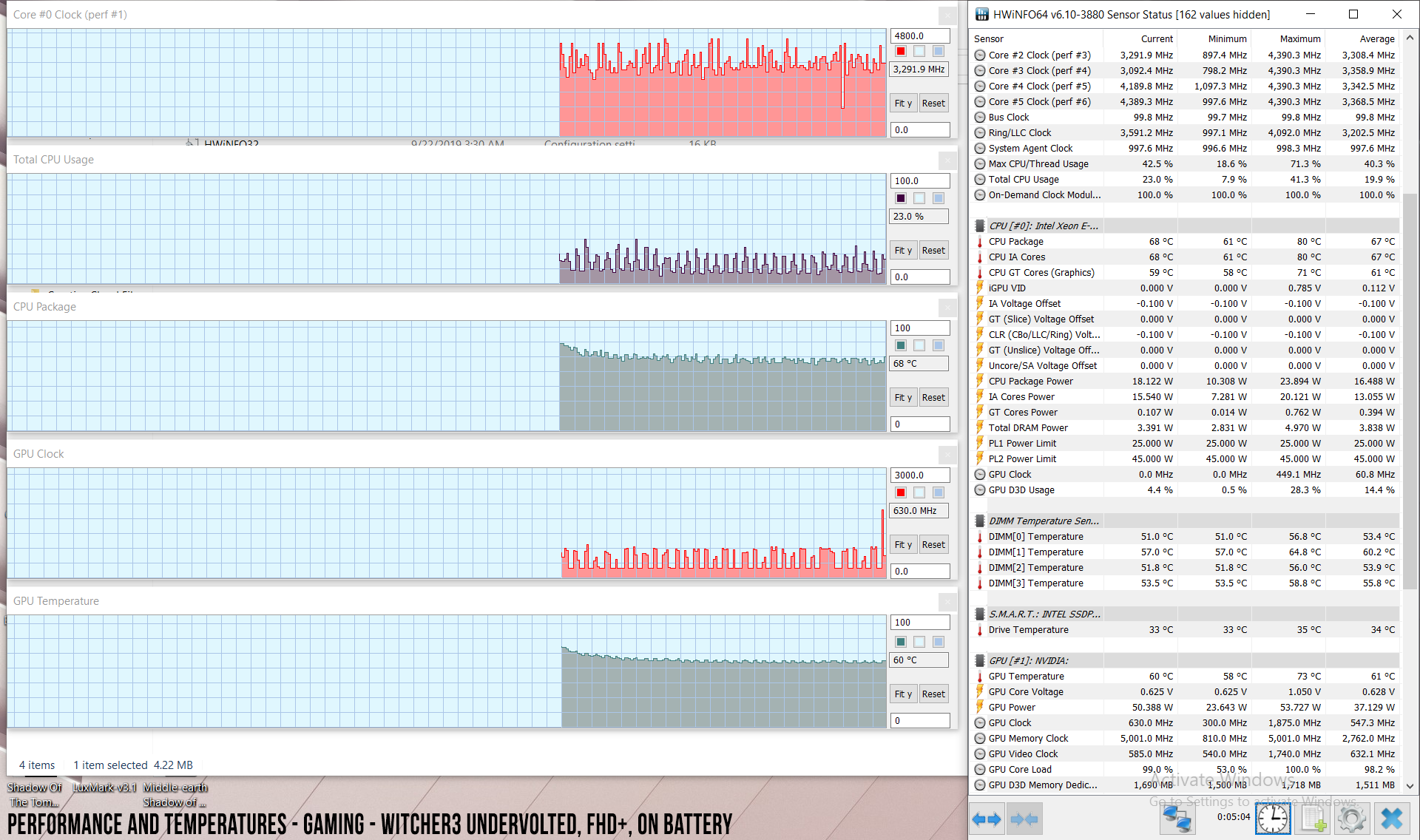Click the sensor list scrollbar up arrow
1420x840 pixels.
coord(1410,38)
